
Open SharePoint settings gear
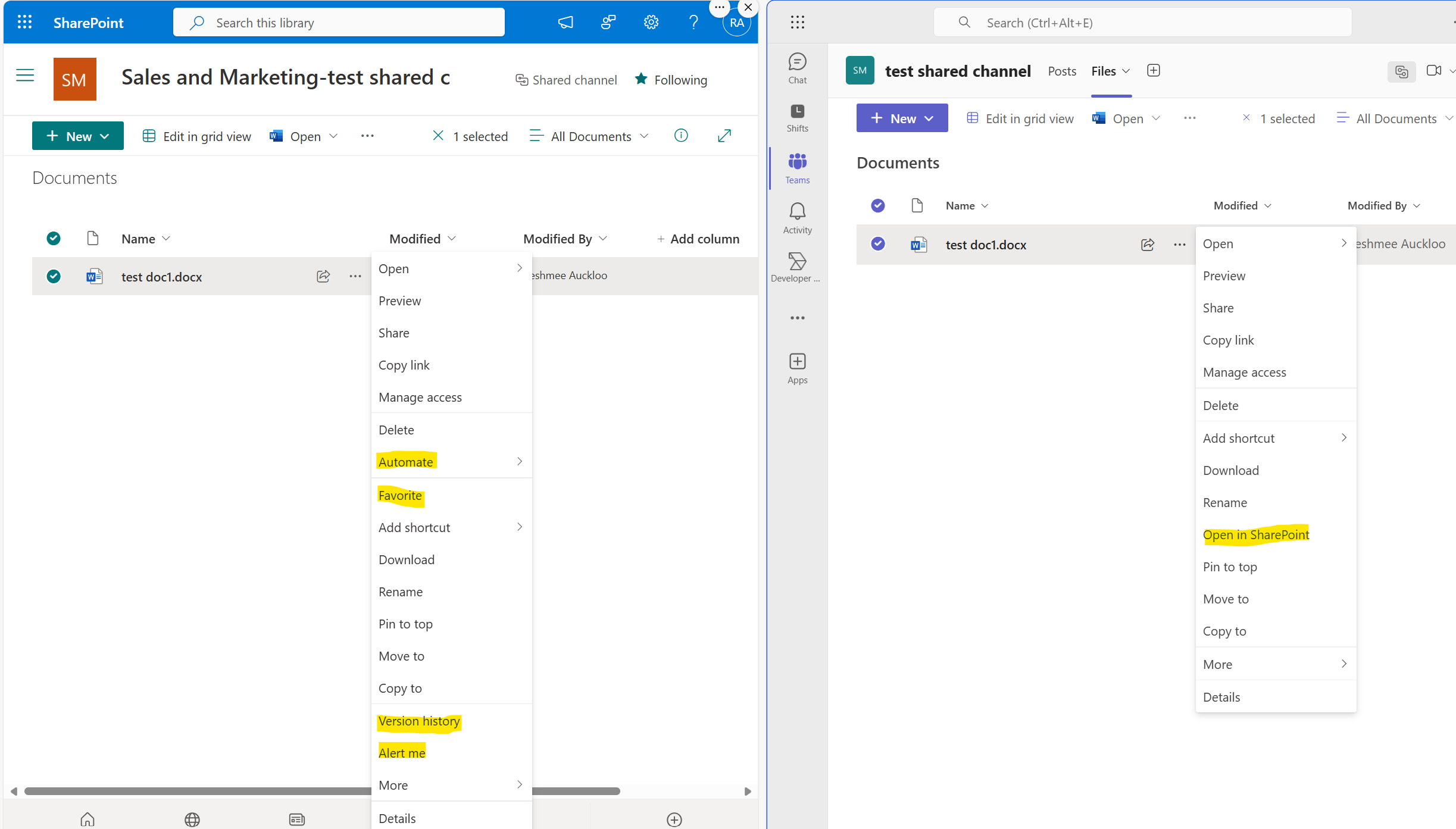(x=651, y=23)
